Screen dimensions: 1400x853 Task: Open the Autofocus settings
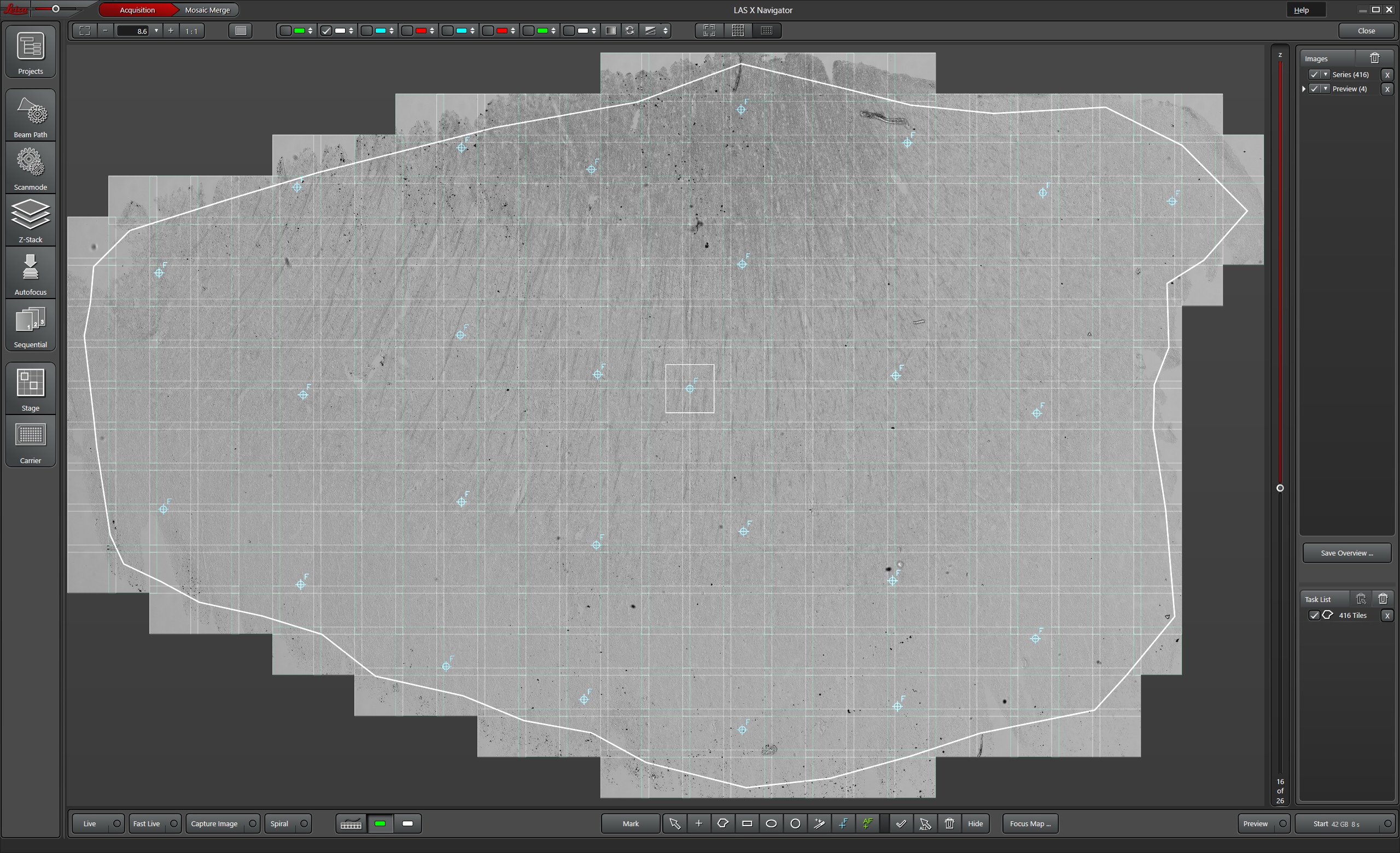point(31,273)
